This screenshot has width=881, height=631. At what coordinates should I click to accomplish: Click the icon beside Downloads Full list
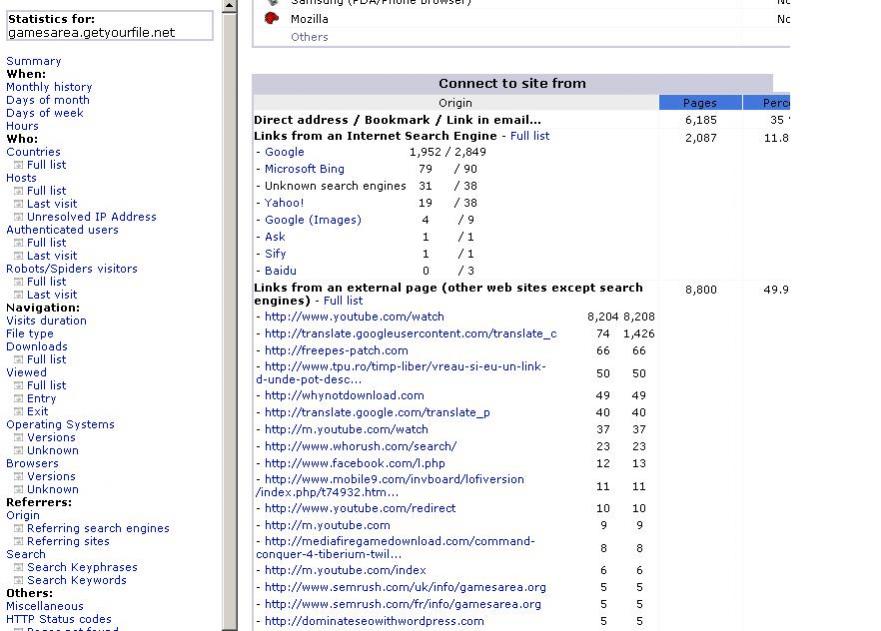(x=19, y=360)
